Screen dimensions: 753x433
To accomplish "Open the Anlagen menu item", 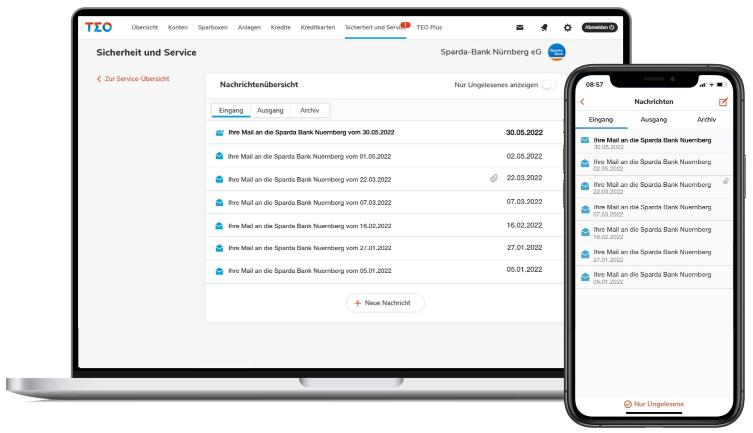I will click(249, 27).
